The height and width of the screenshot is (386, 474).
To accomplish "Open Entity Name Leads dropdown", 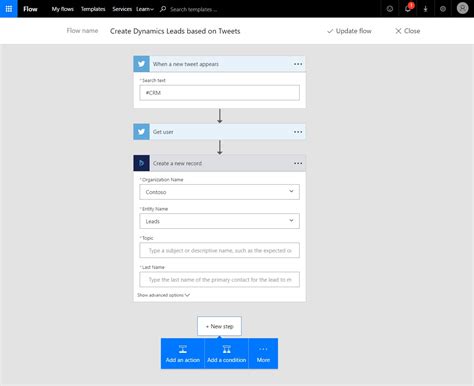I will click(x=219, y=221).
